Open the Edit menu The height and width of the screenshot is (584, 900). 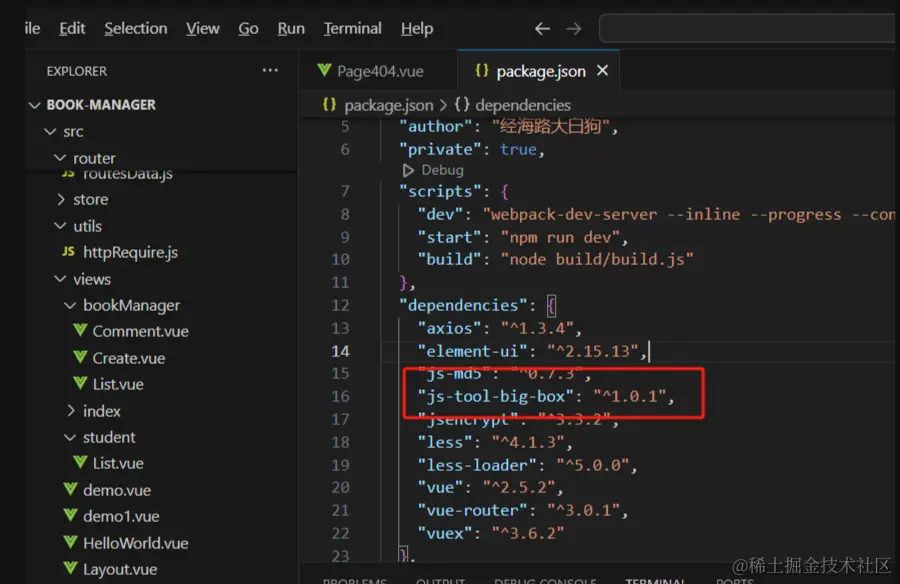tap(72, 28)
